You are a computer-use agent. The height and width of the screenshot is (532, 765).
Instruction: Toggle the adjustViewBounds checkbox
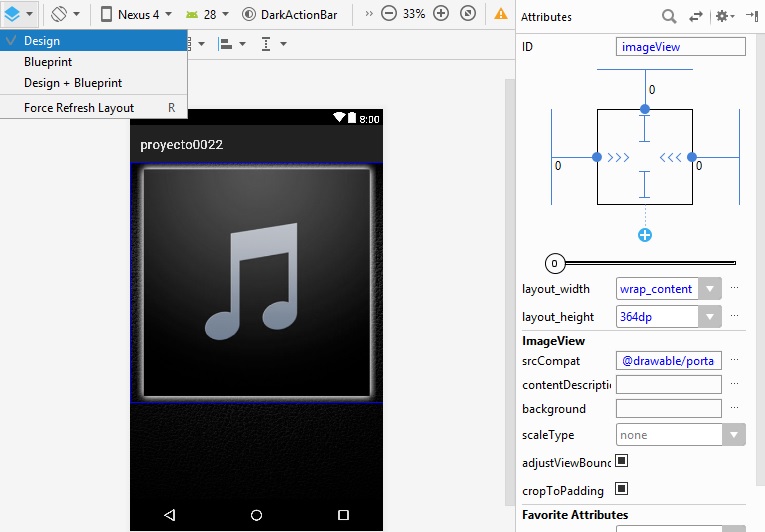point(621,461)
